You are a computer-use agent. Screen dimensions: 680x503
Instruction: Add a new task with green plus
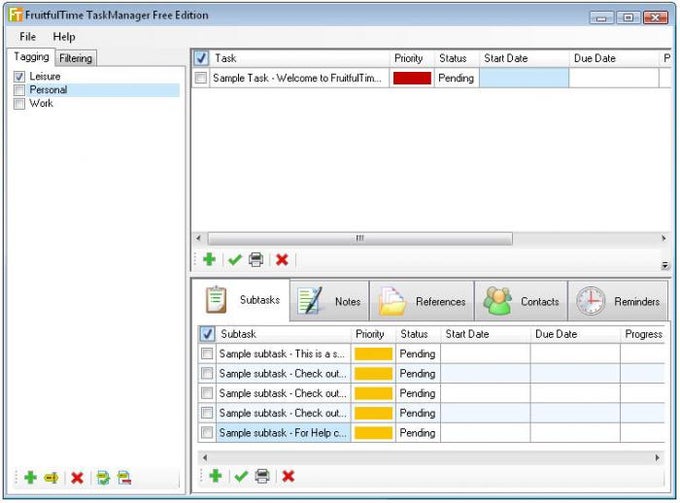coord(209,259)
